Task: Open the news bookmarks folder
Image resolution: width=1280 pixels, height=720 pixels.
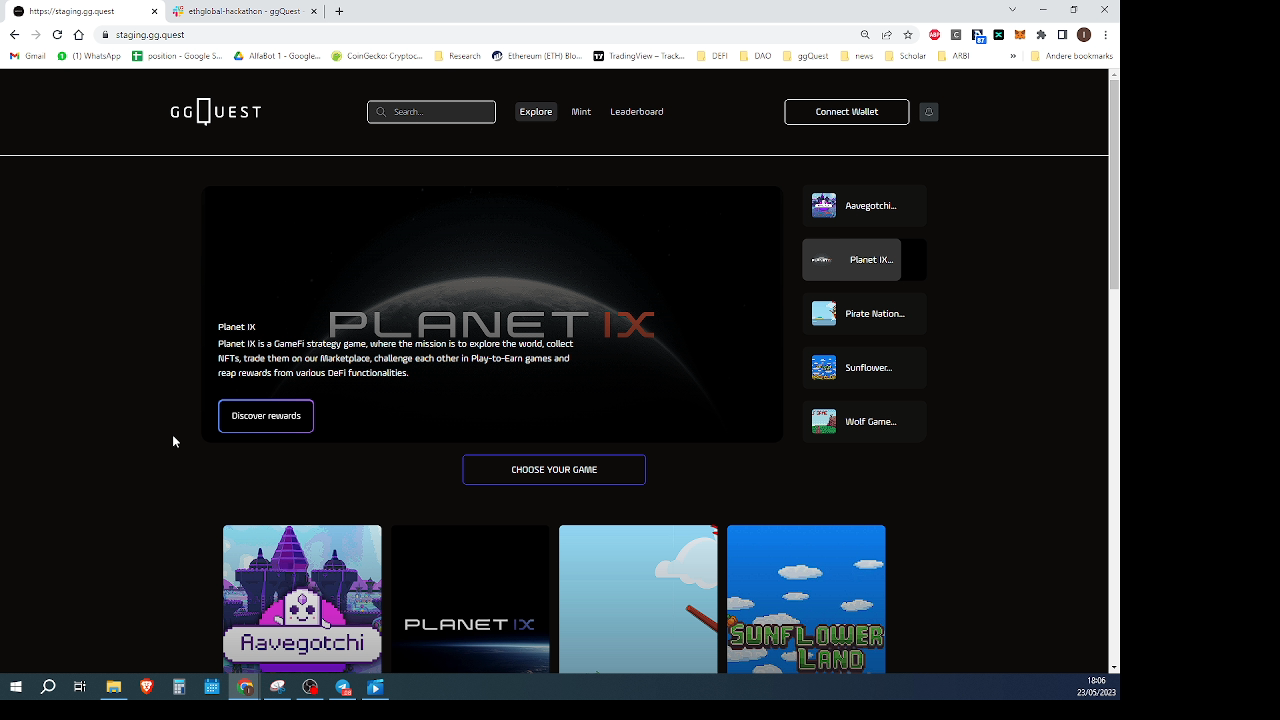Action: coord(857,56)
